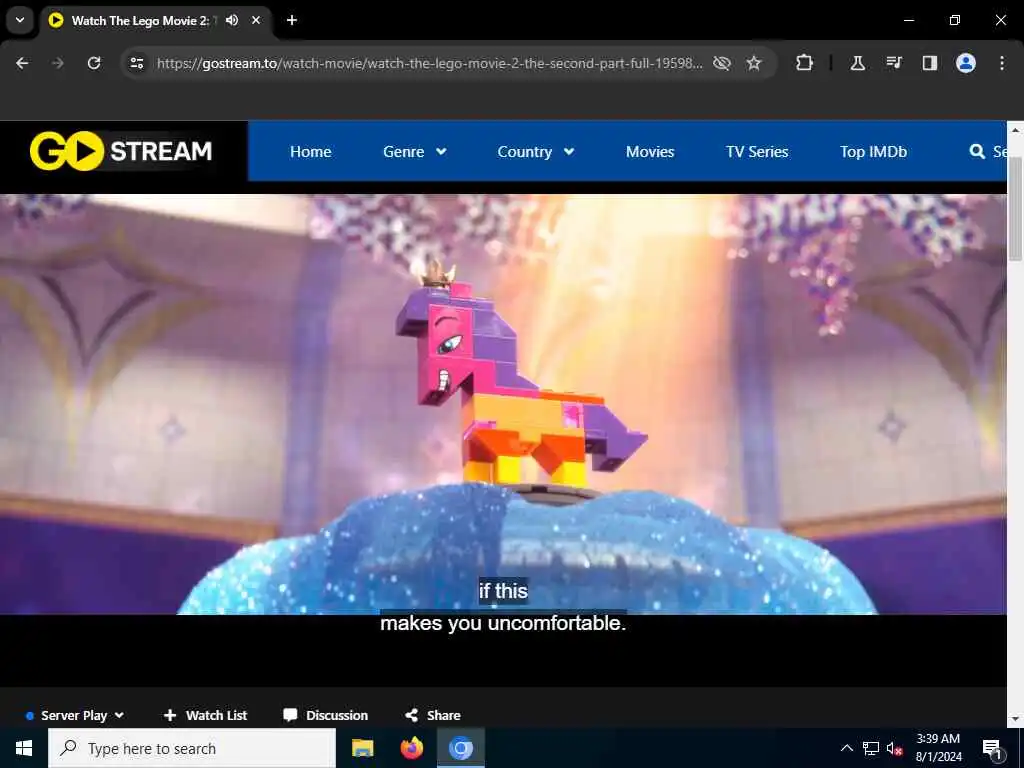Click the gostream.to URL address bar
1024x768 pixels.
[429, 63]
